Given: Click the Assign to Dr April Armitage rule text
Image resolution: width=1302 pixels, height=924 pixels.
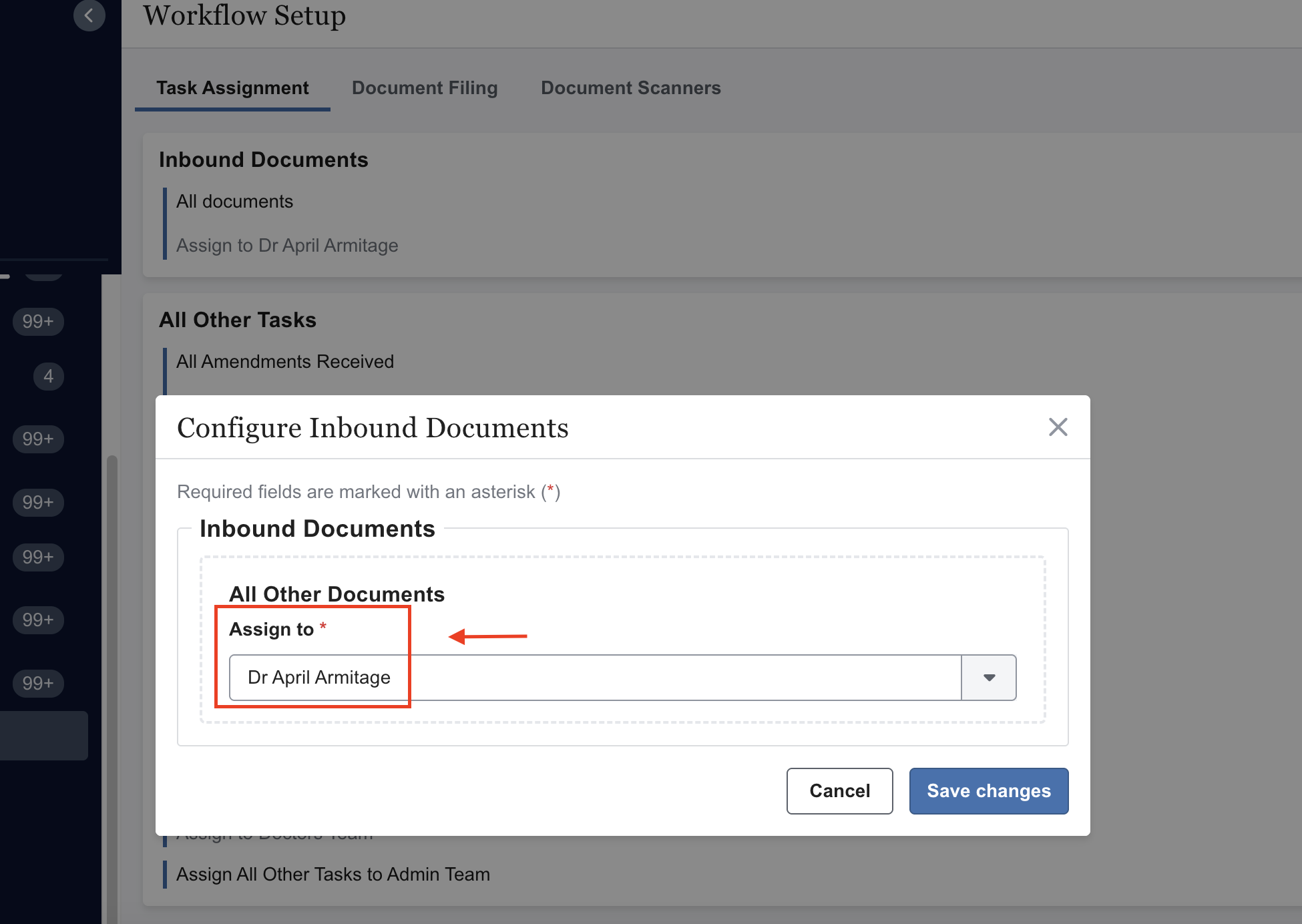Looking at the screenshot, I should [x=287, y=246].
